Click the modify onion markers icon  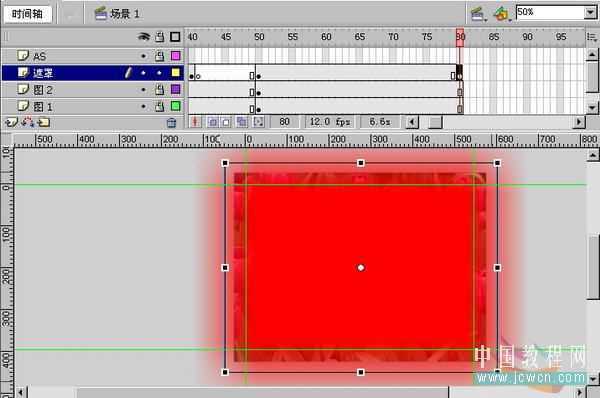click(x=258, y=122)
